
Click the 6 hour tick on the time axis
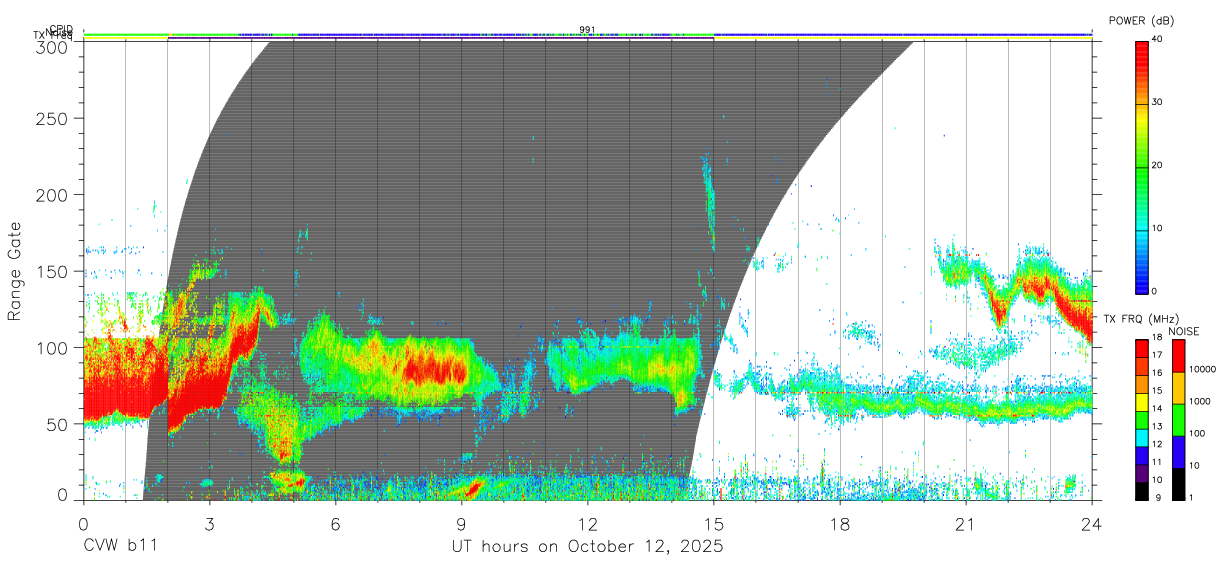335,523
